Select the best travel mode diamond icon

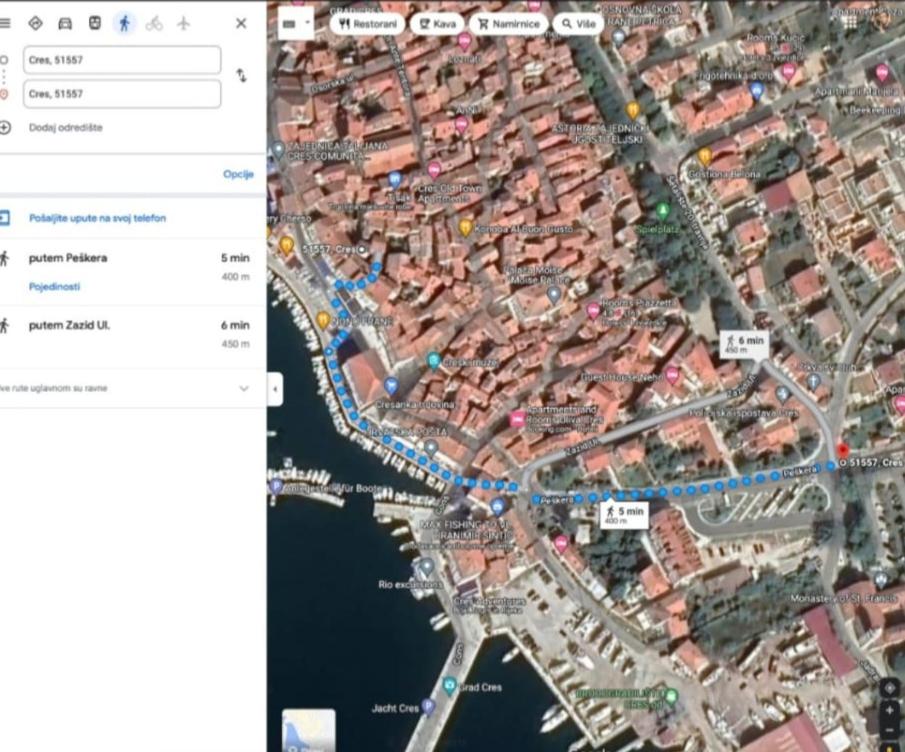pyautogui.click(x=35, y=23)
